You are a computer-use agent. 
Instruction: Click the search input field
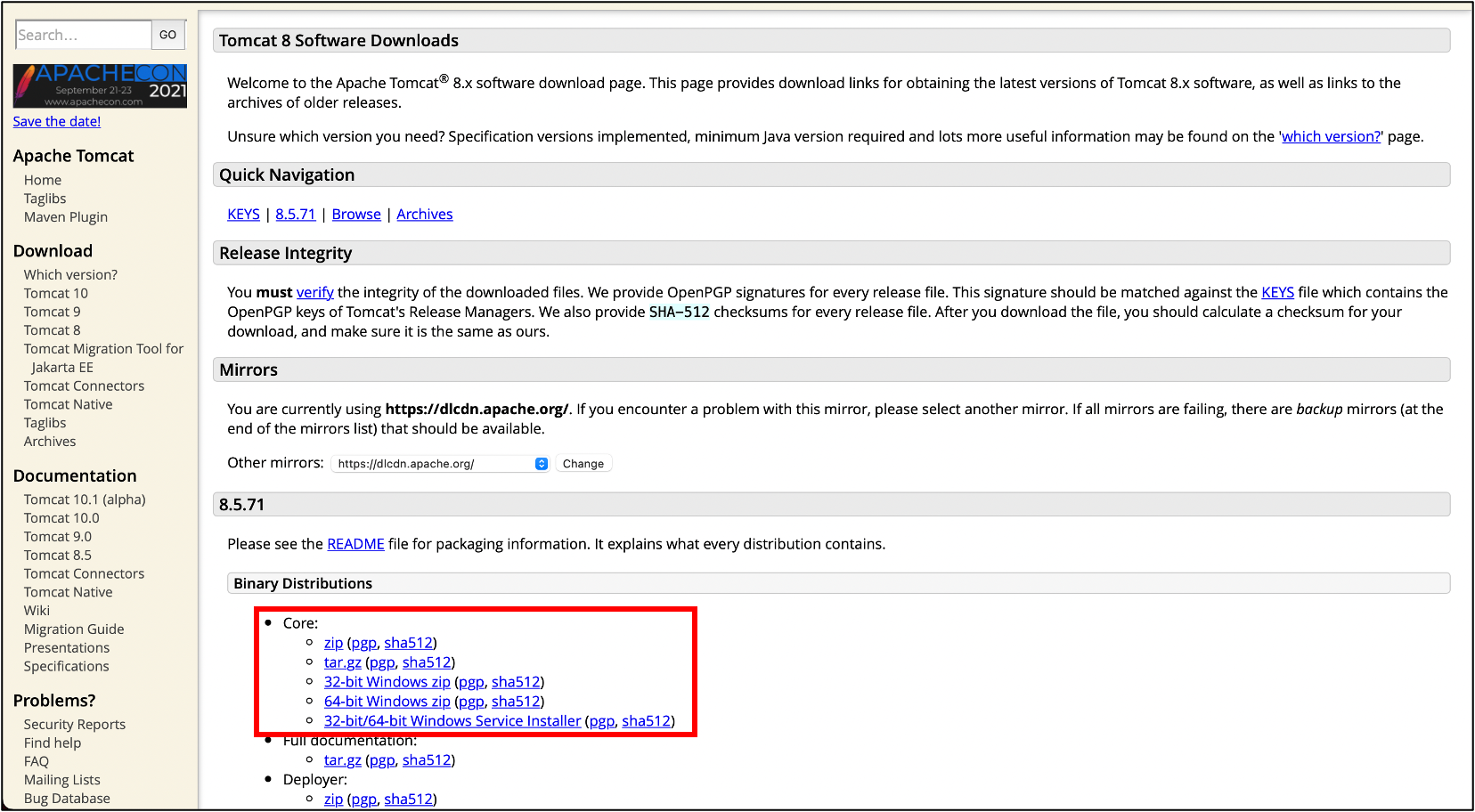[84, 35]
